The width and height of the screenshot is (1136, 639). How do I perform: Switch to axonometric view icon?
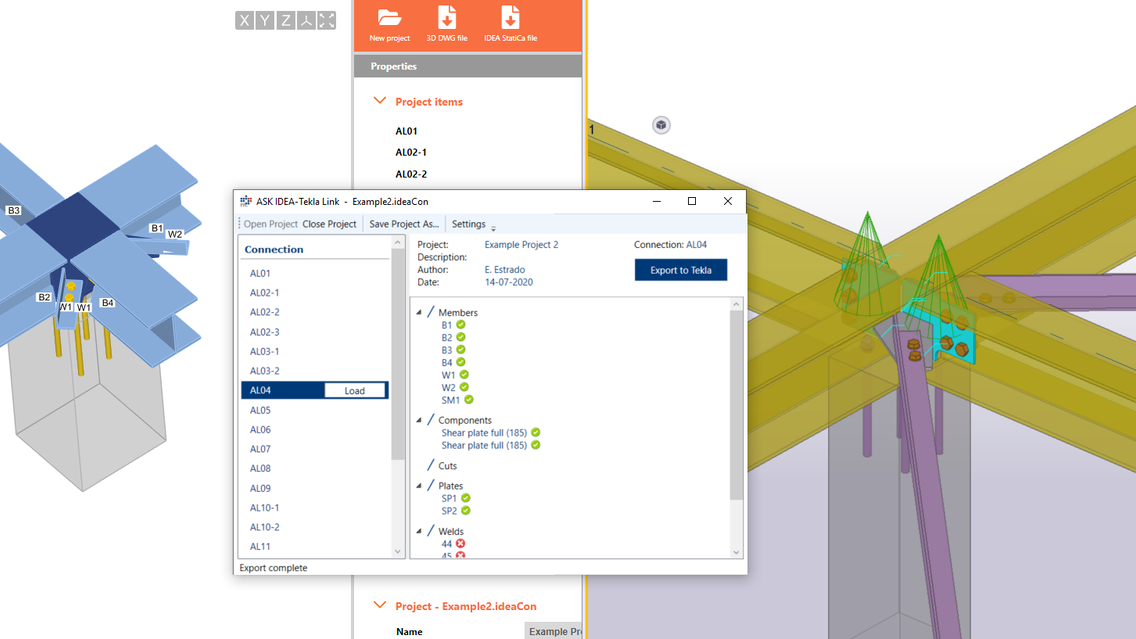coord(306,20)
